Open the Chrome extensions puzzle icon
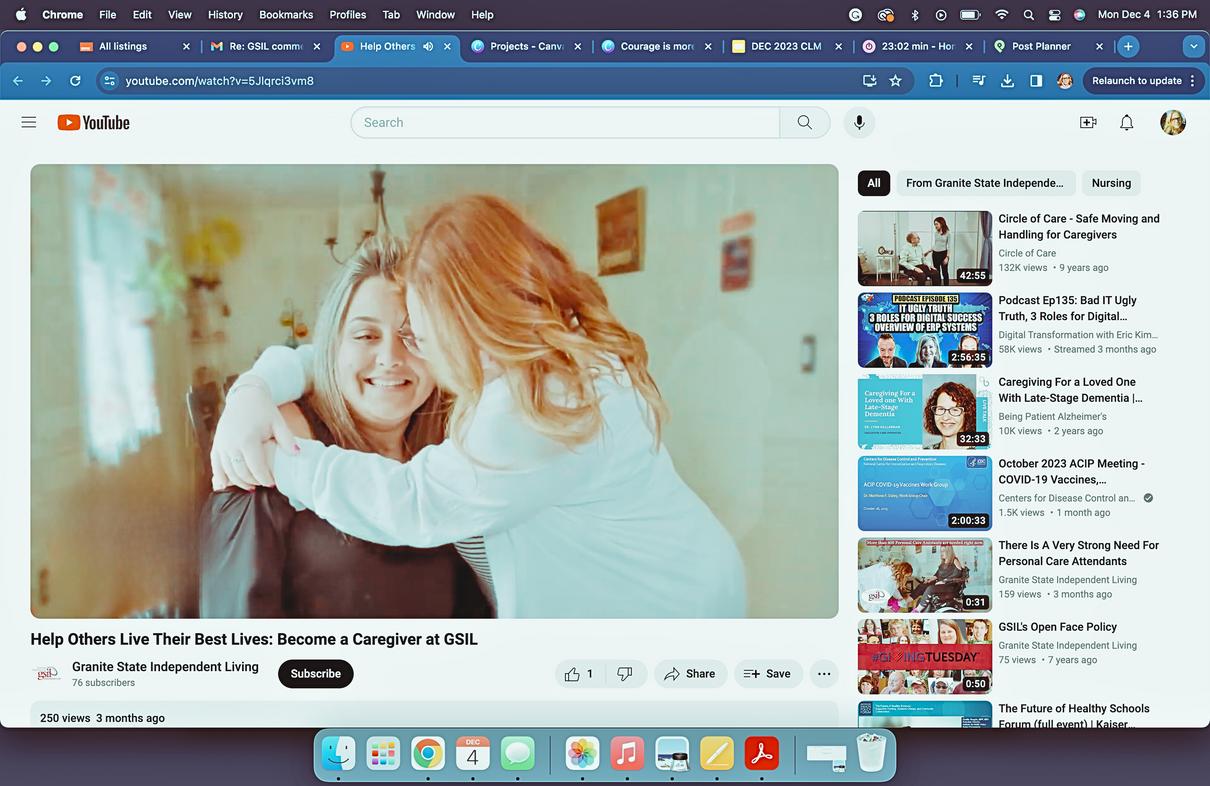 (936, 81)
